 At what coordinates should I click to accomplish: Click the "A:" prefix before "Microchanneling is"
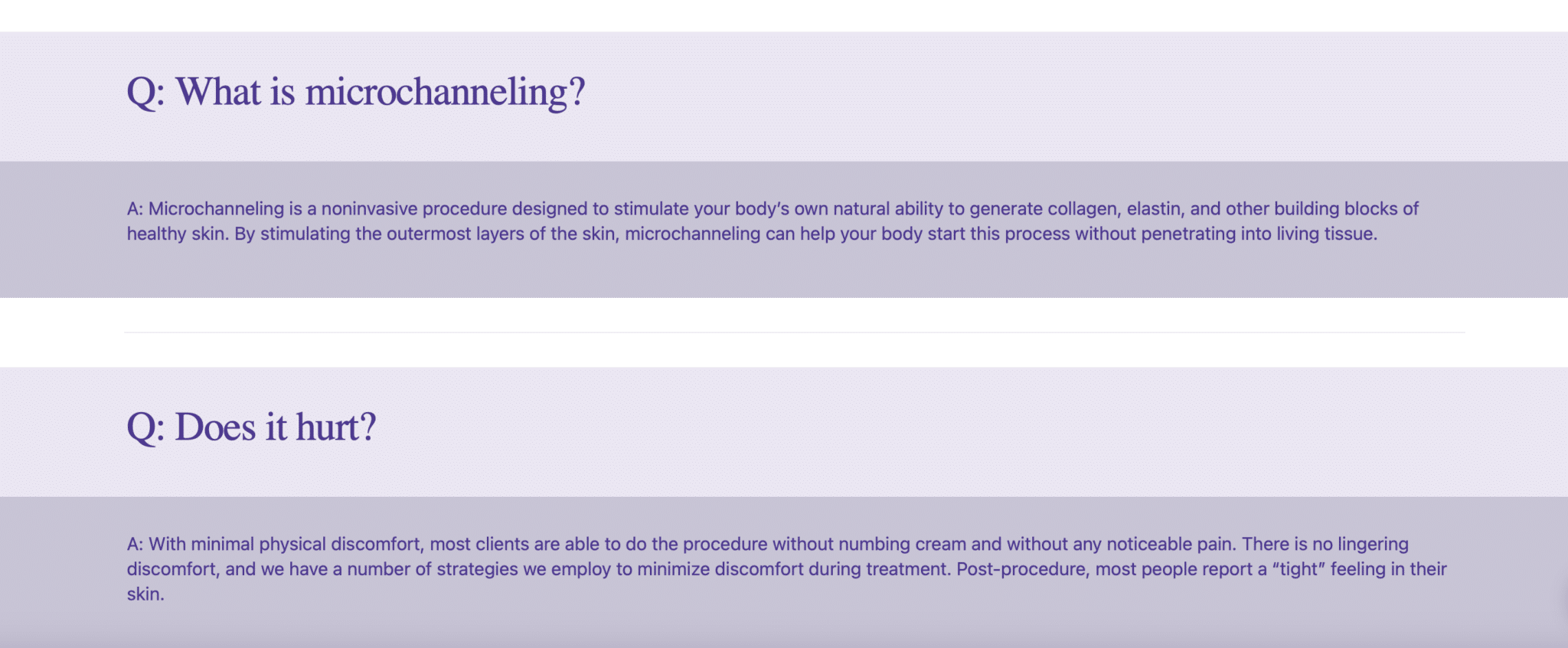135,209
